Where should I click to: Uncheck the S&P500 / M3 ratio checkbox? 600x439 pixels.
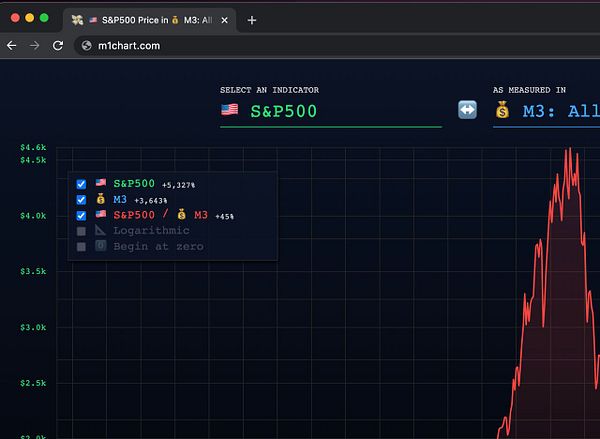point(81,215)
